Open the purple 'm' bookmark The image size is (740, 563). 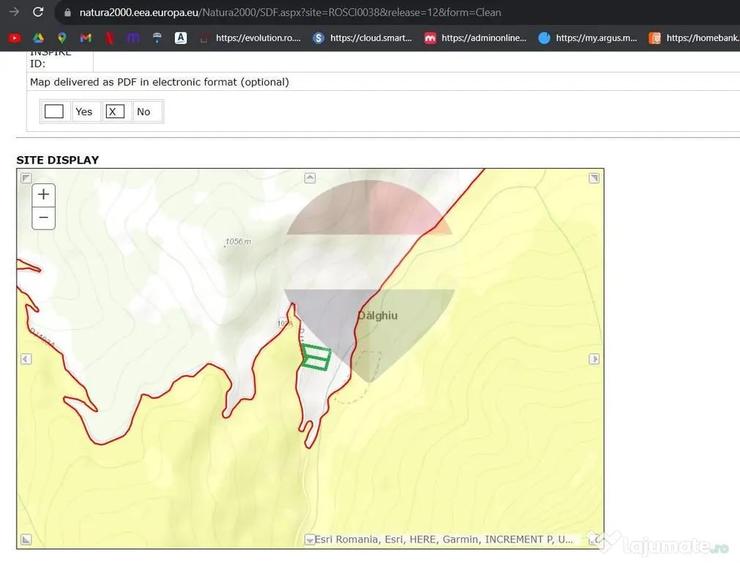coord(133,38)
